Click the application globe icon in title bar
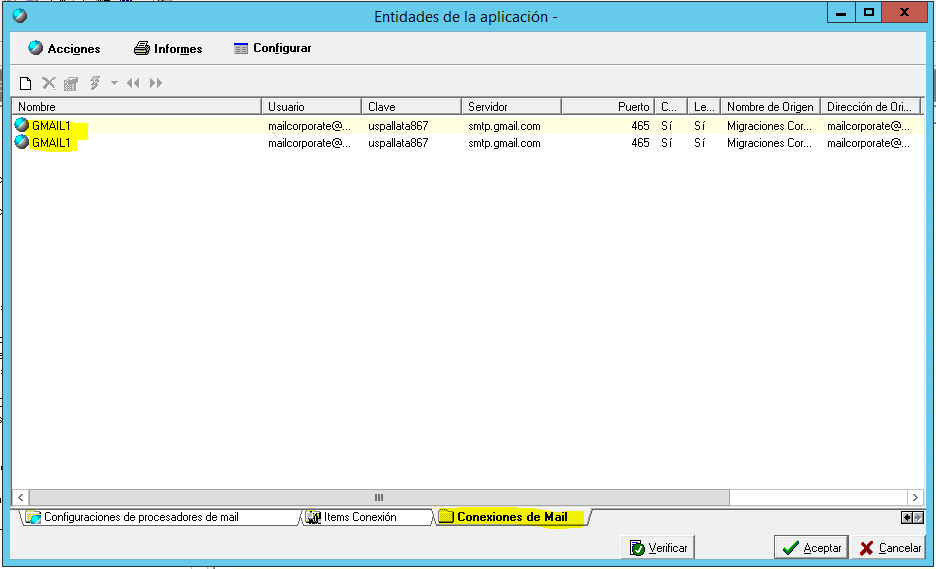Screen dimensions: 936x569 (20, 16)
